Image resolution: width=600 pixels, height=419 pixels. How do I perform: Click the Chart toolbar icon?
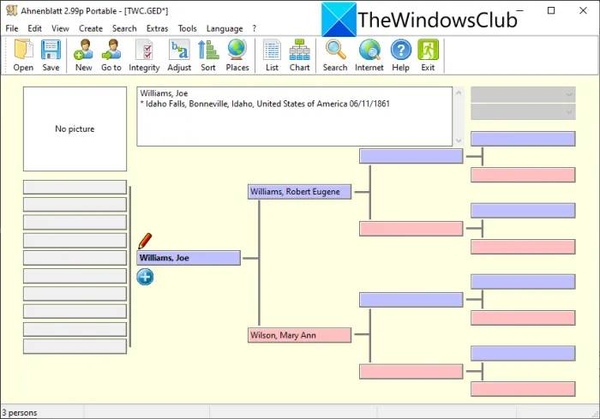(x=299, y=50)
